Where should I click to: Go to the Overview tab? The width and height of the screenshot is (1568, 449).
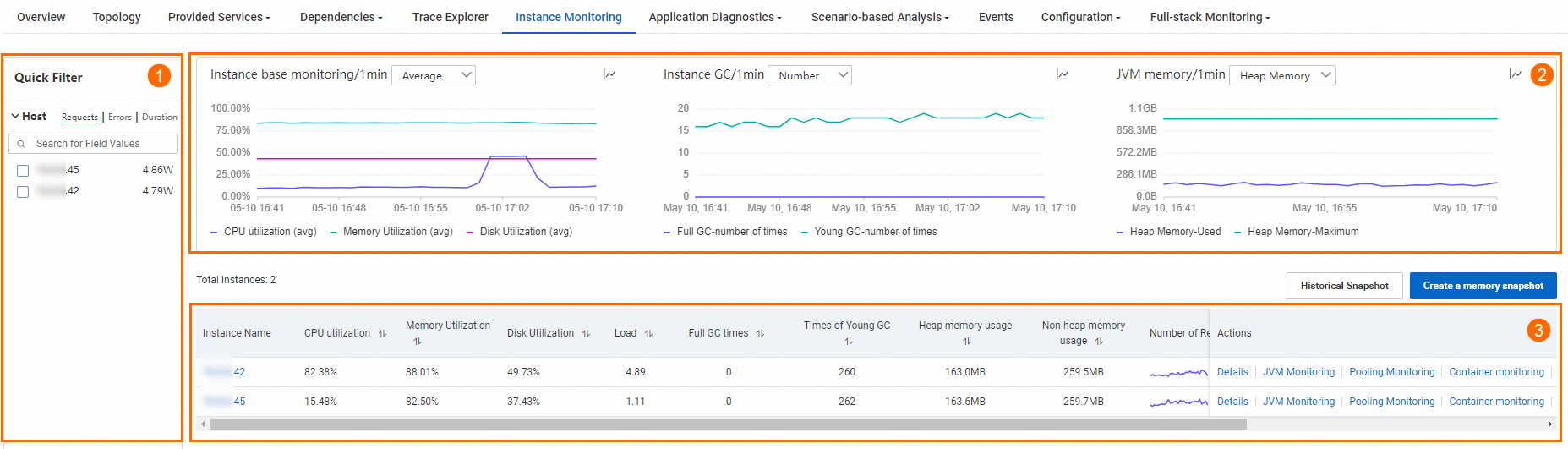(x=41, y=17)
